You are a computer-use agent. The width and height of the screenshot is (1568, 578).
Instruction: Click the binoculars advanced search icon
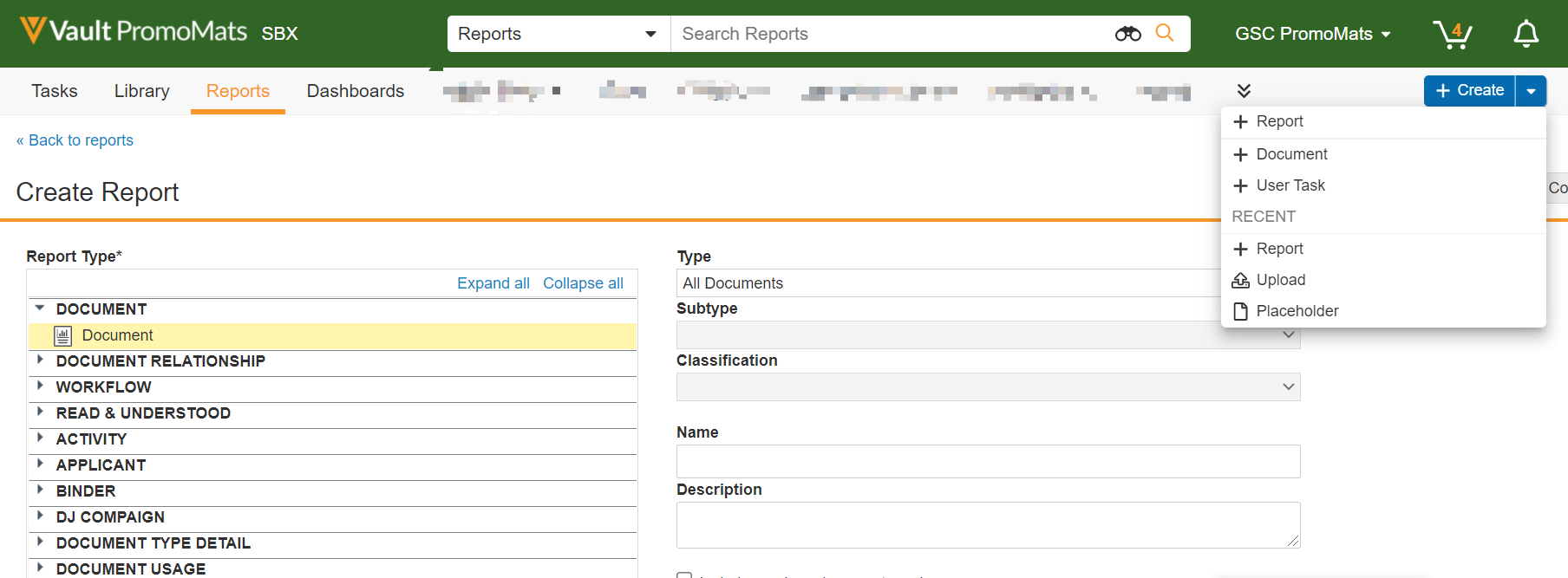[1127, 34]
